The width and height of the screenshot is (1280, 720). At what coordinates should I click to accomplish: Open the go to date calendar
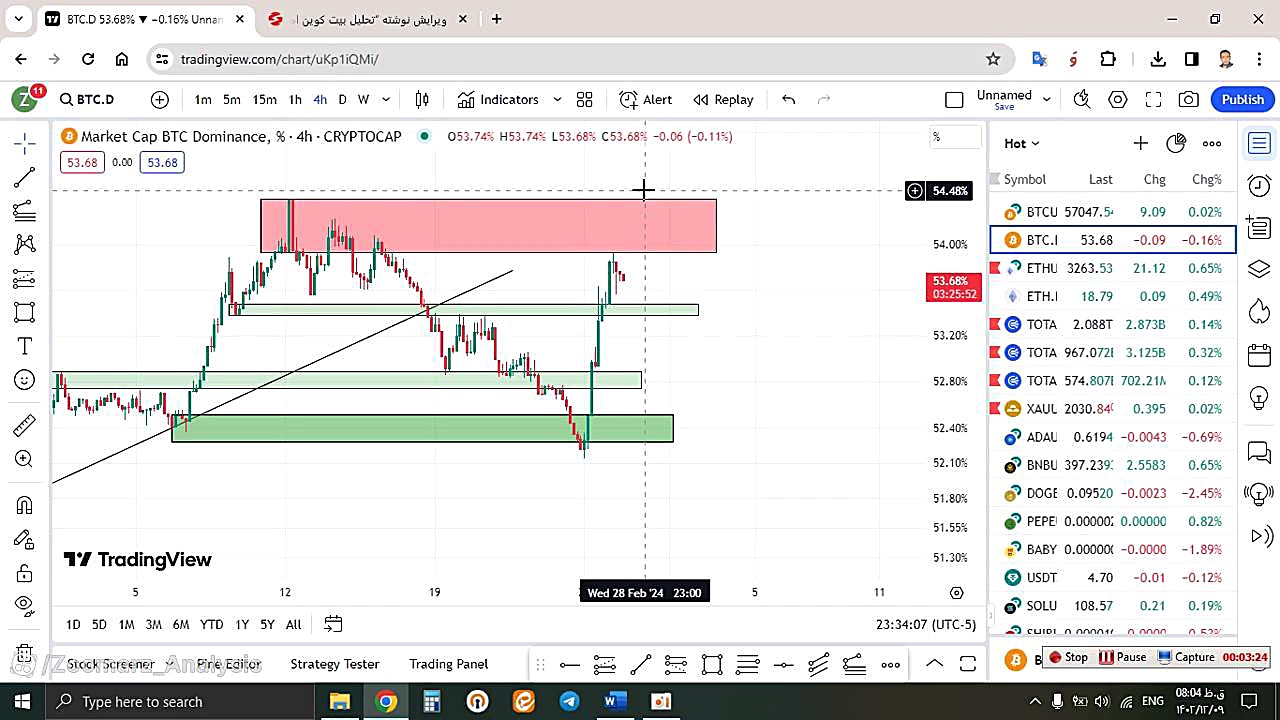click(333, 624)
